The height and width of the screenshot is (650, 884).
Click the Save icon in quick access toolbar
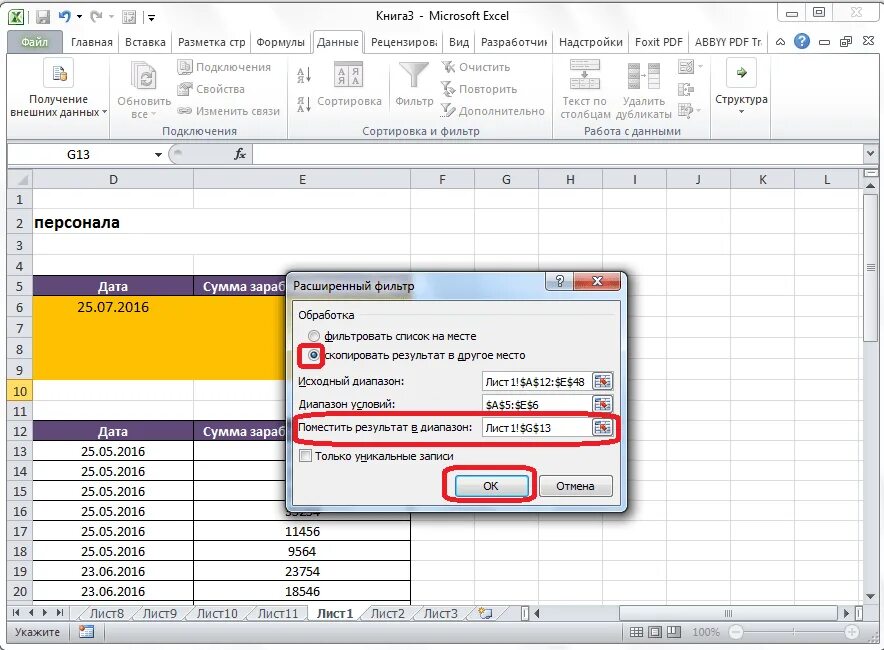point(43,17)
